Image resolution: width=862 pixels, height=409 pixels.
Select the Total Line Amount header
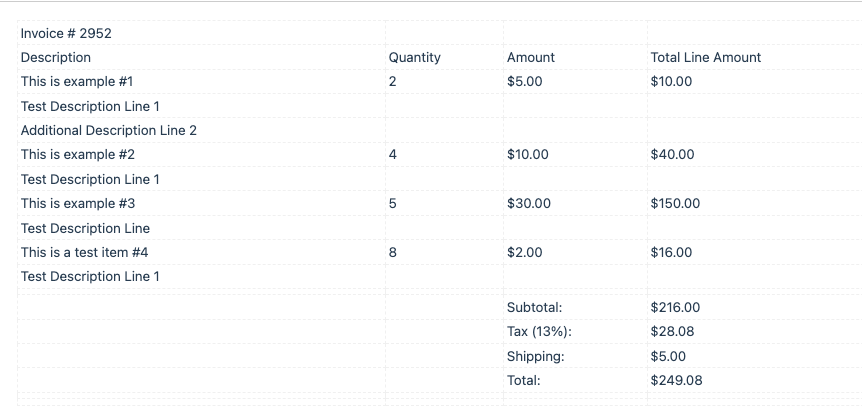[x=754, y=58]
